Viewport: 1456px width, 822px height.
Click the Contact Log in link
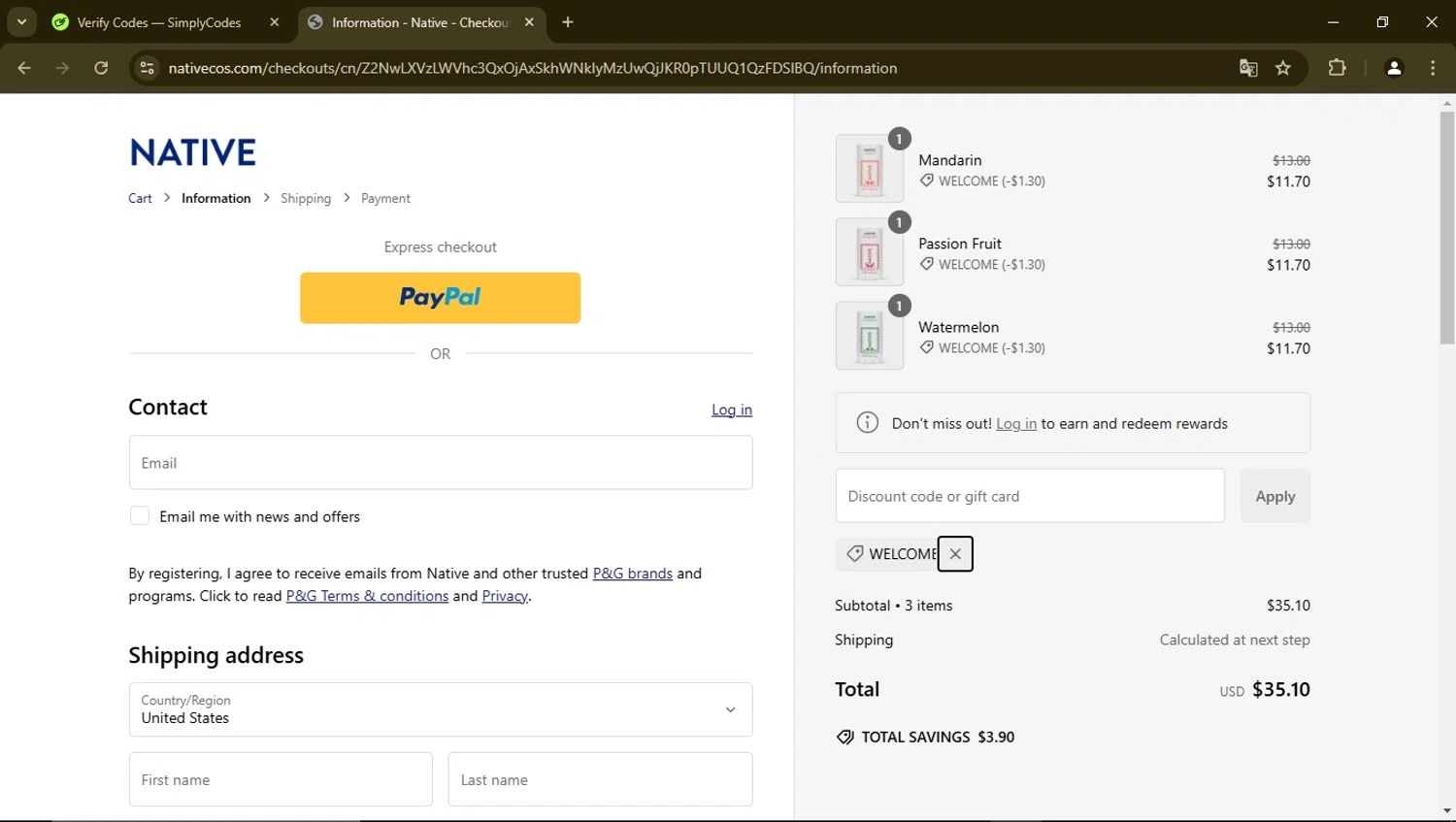(x=732, y=410)
